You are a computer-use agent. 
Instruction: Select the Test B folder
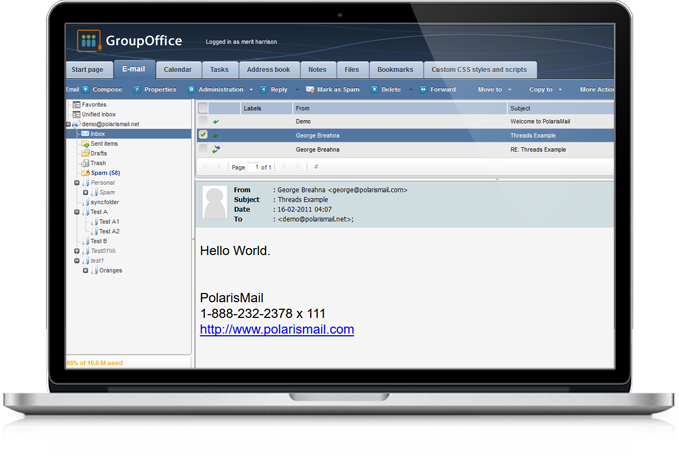(x=99, y=241)
